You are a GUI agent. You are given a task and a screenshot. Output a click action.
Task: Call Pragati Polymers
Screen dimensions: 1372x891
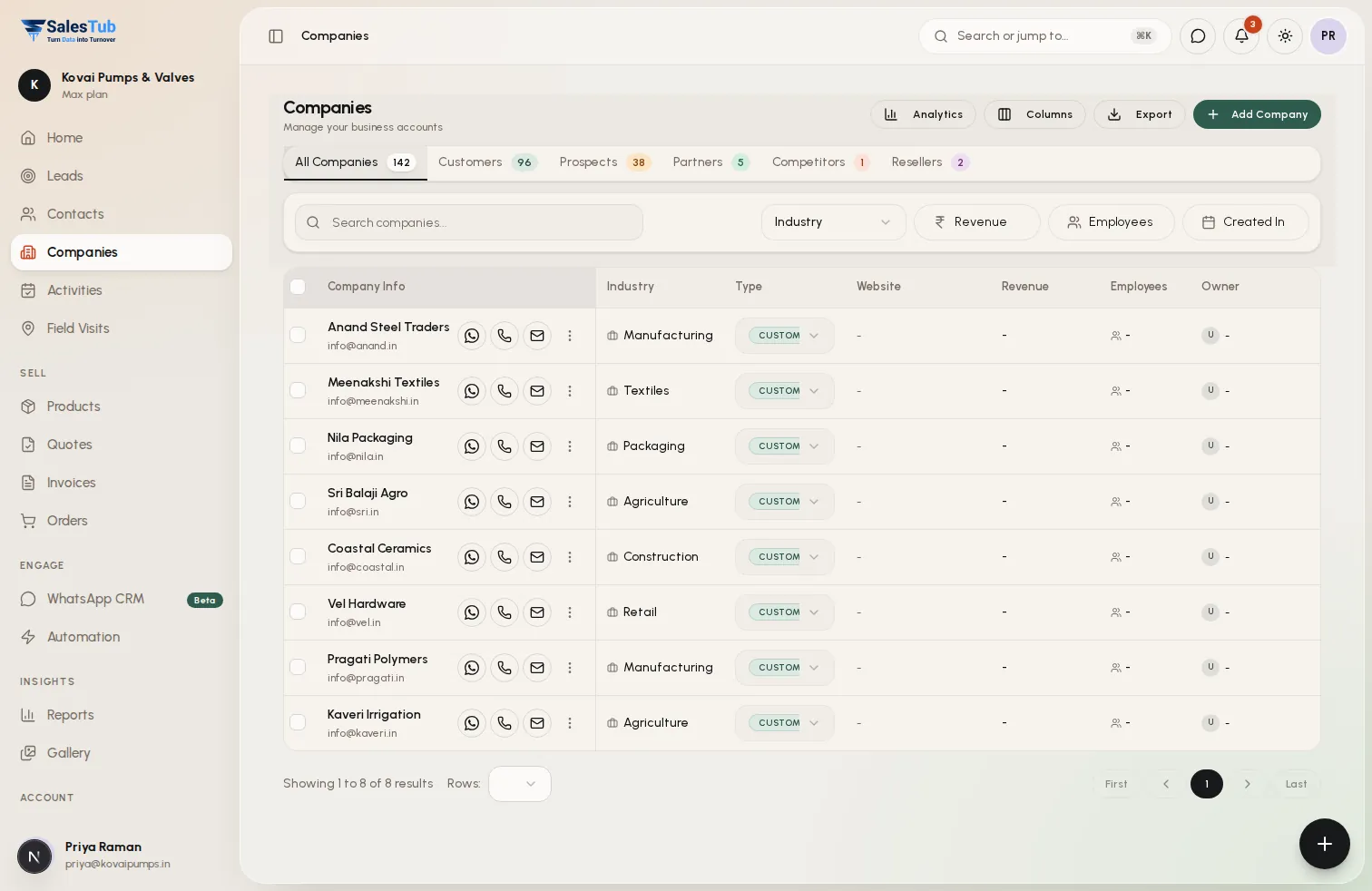click(x=505, y=668)
